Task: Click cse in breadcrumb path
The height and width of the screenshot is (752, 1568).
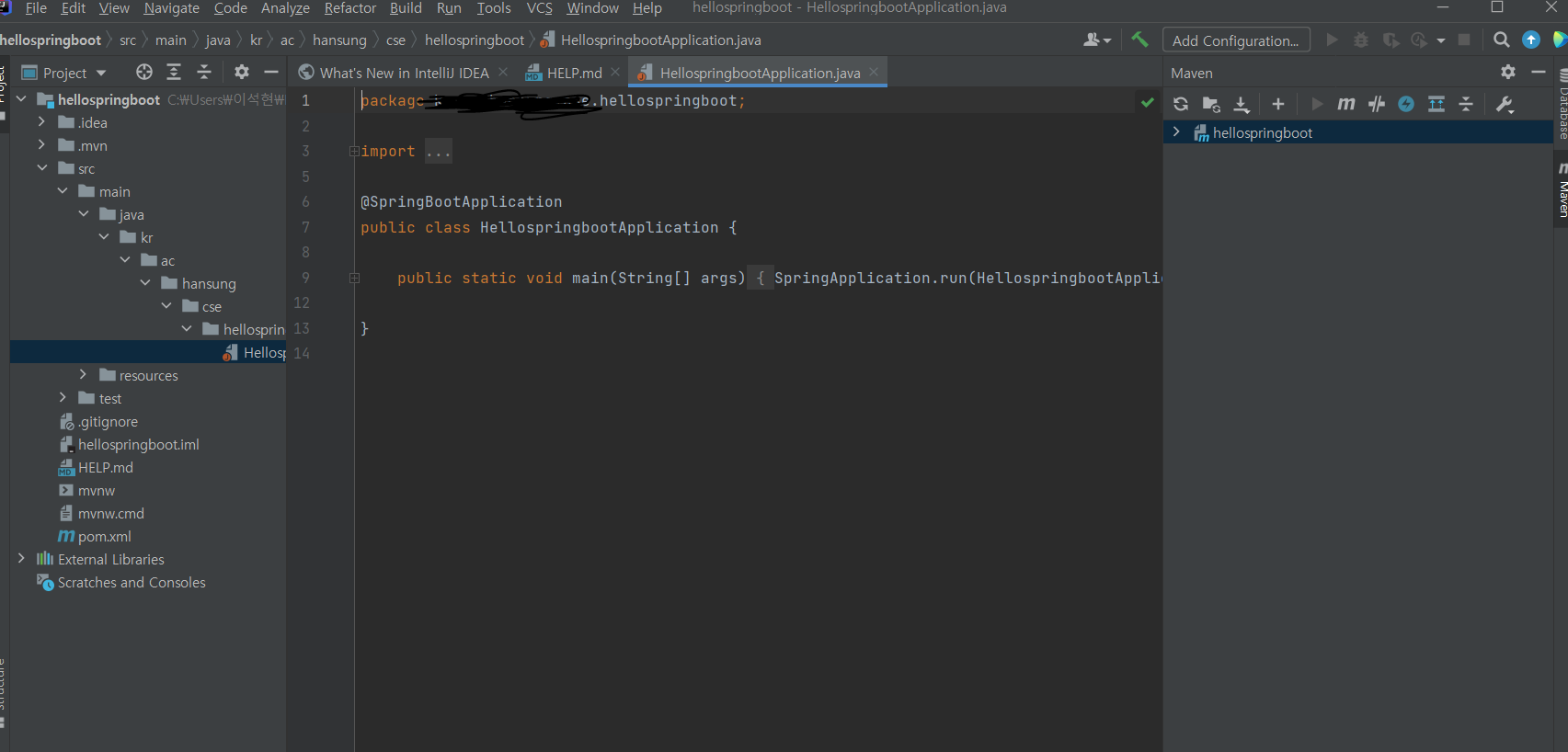Action: tap(395, 40)
